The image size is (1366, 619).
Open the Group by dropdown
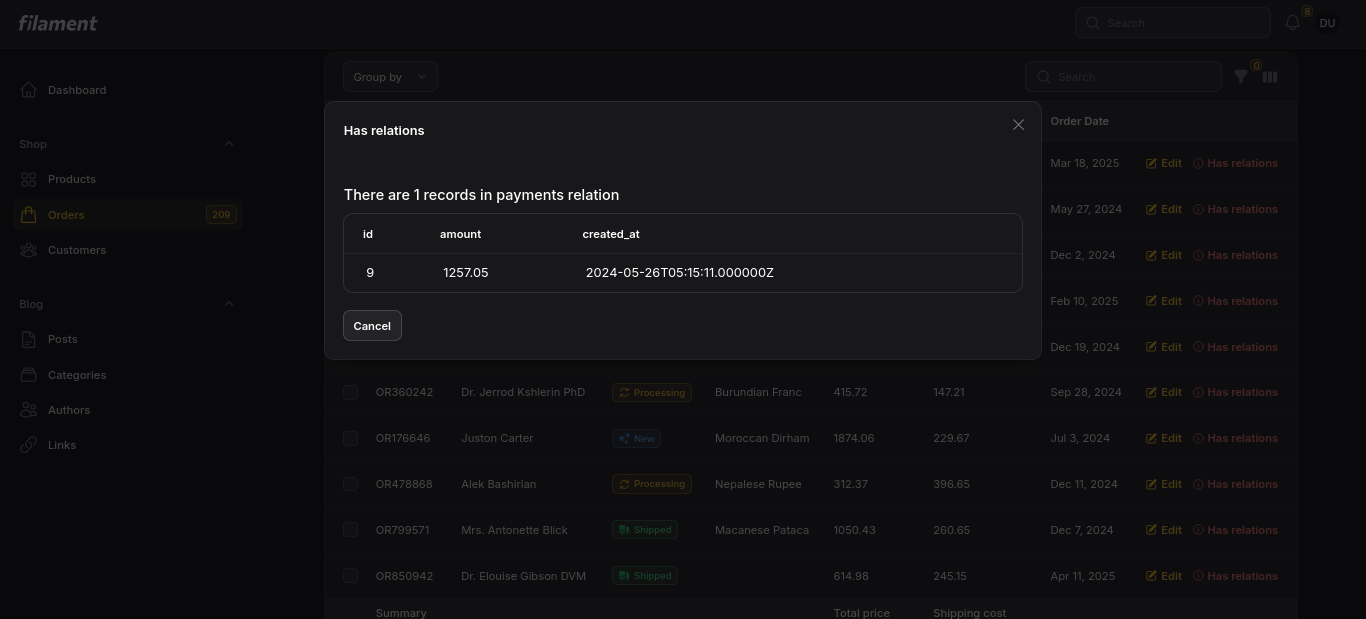pos(390,77)
